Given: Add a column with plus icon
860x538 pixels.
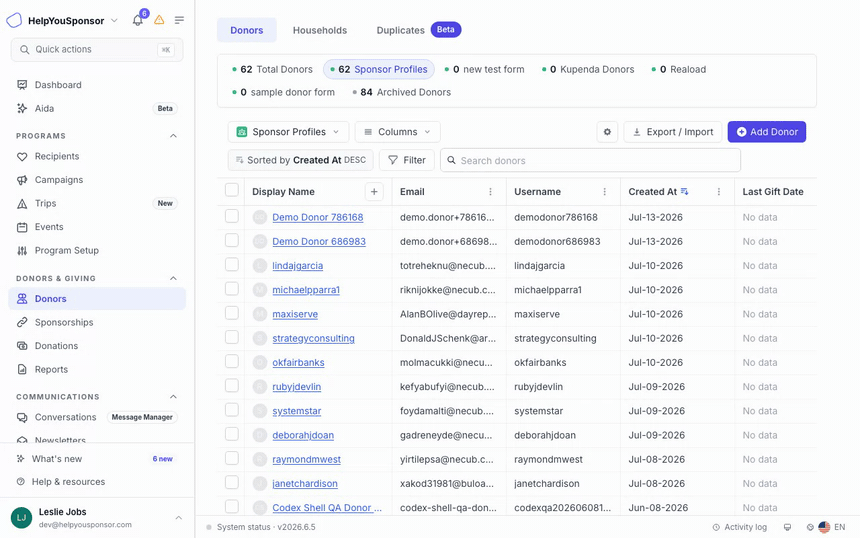Looking at the screenshot, I should (x=374, y=192).
